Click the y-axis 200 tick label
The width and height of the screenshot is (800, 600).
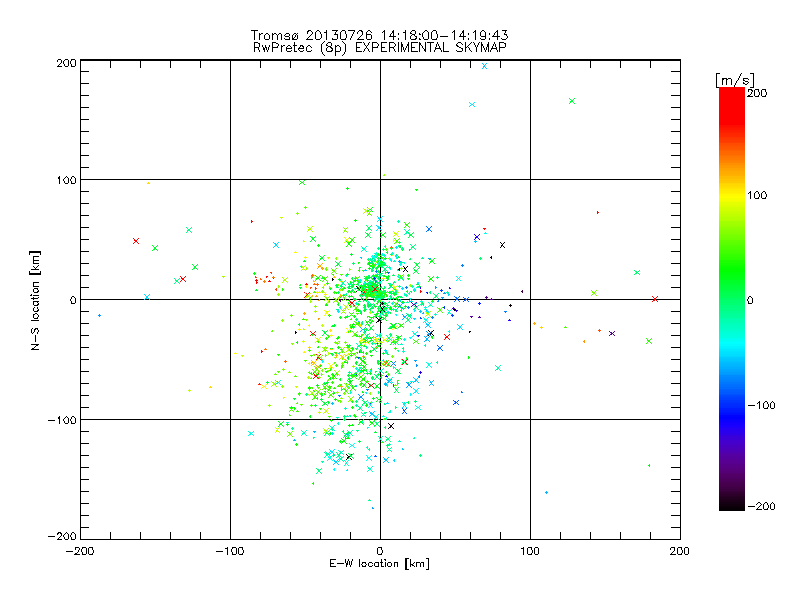click(x=66, y=63)
